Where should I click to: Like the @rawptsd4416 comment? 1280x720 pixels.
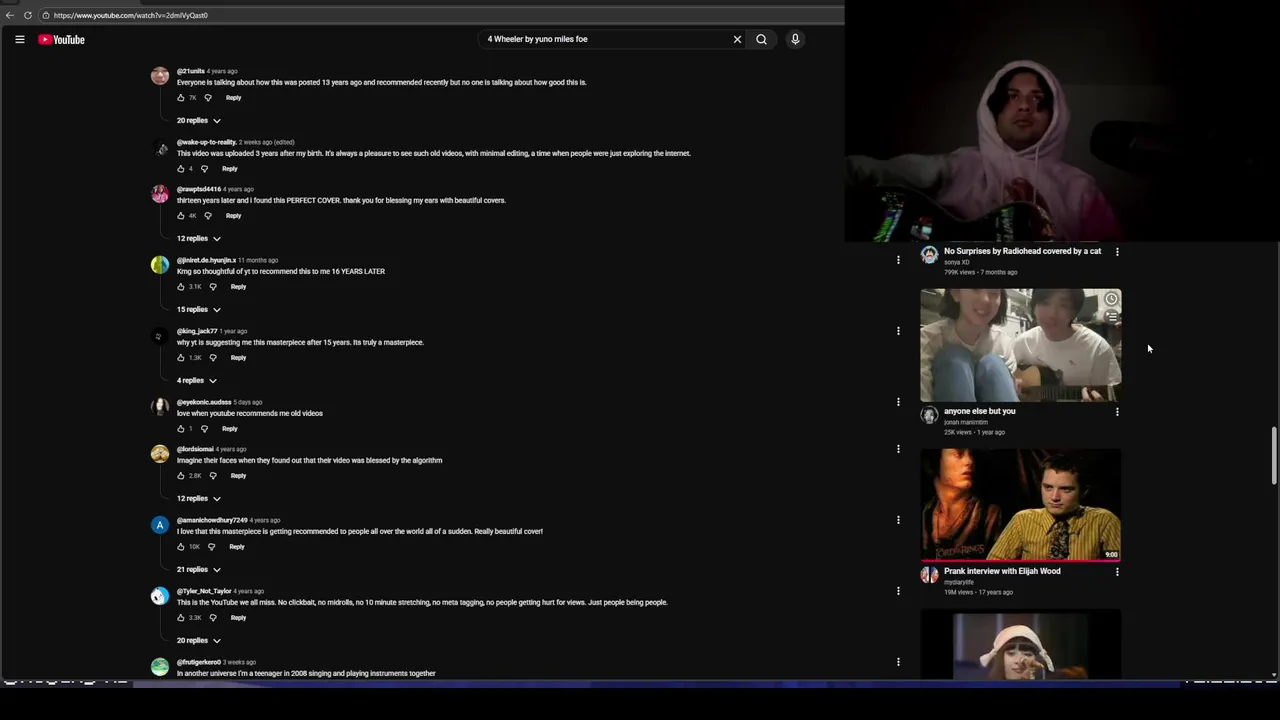[181, 216]
